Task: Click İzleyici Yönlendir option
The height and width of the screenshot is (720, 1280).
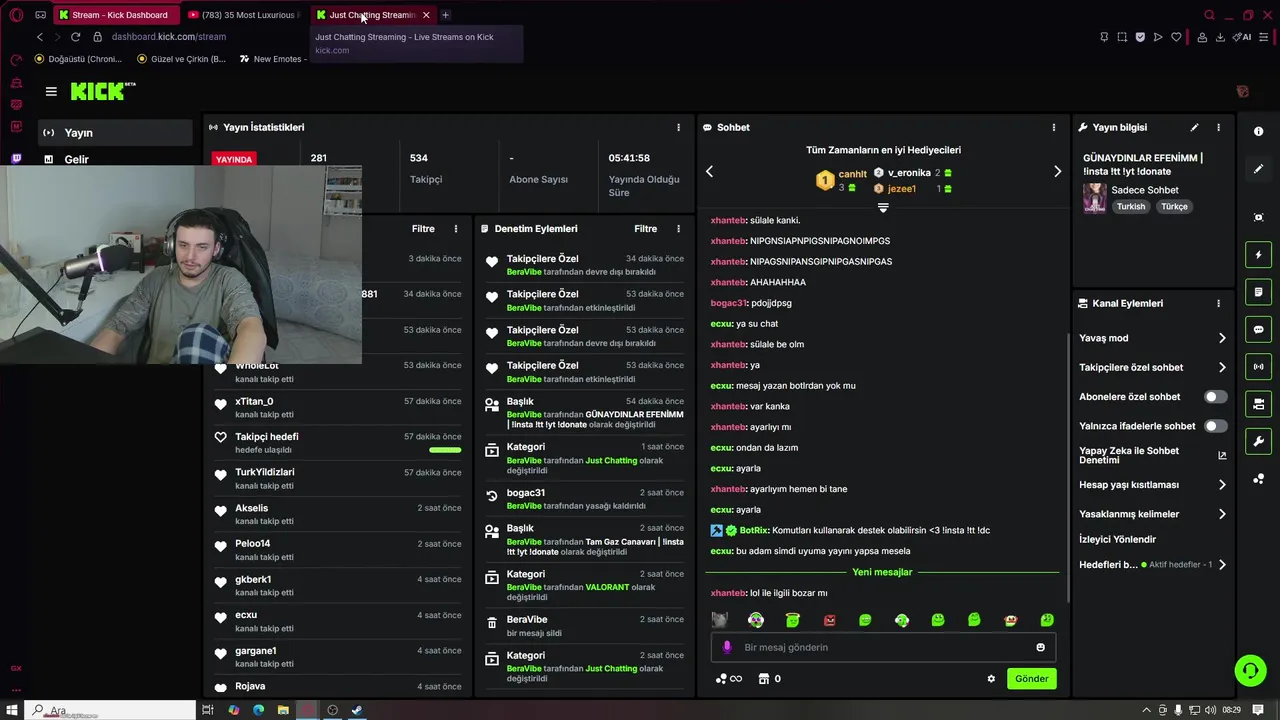Action: (1117, 539)
